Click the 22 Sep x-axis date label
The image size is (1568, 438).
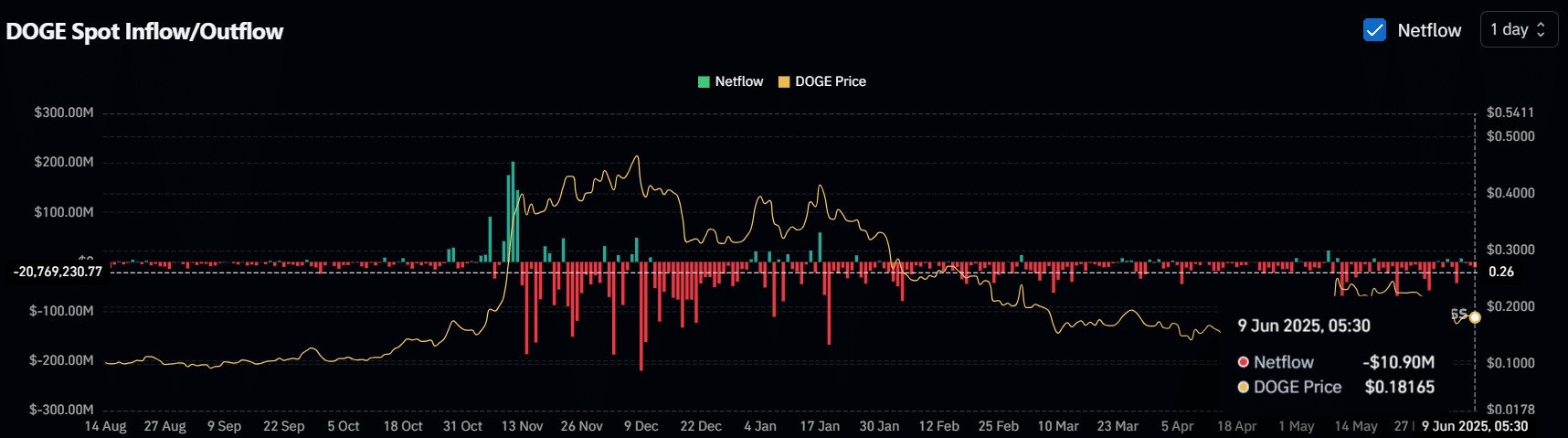pyautogui.click(x=283, y=426)
